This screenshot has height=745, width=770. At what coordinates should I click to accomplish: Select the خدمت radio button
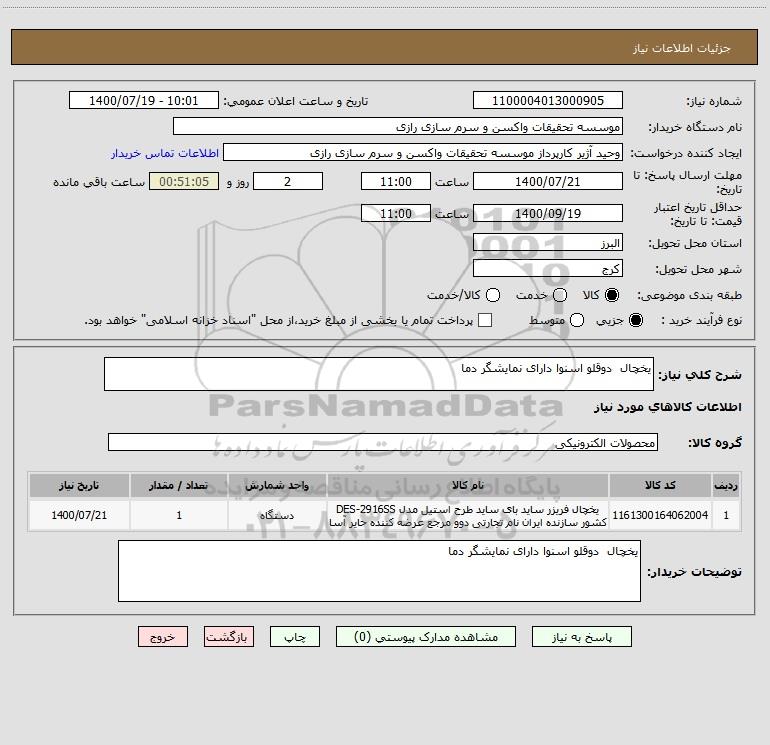click(560, 295)
